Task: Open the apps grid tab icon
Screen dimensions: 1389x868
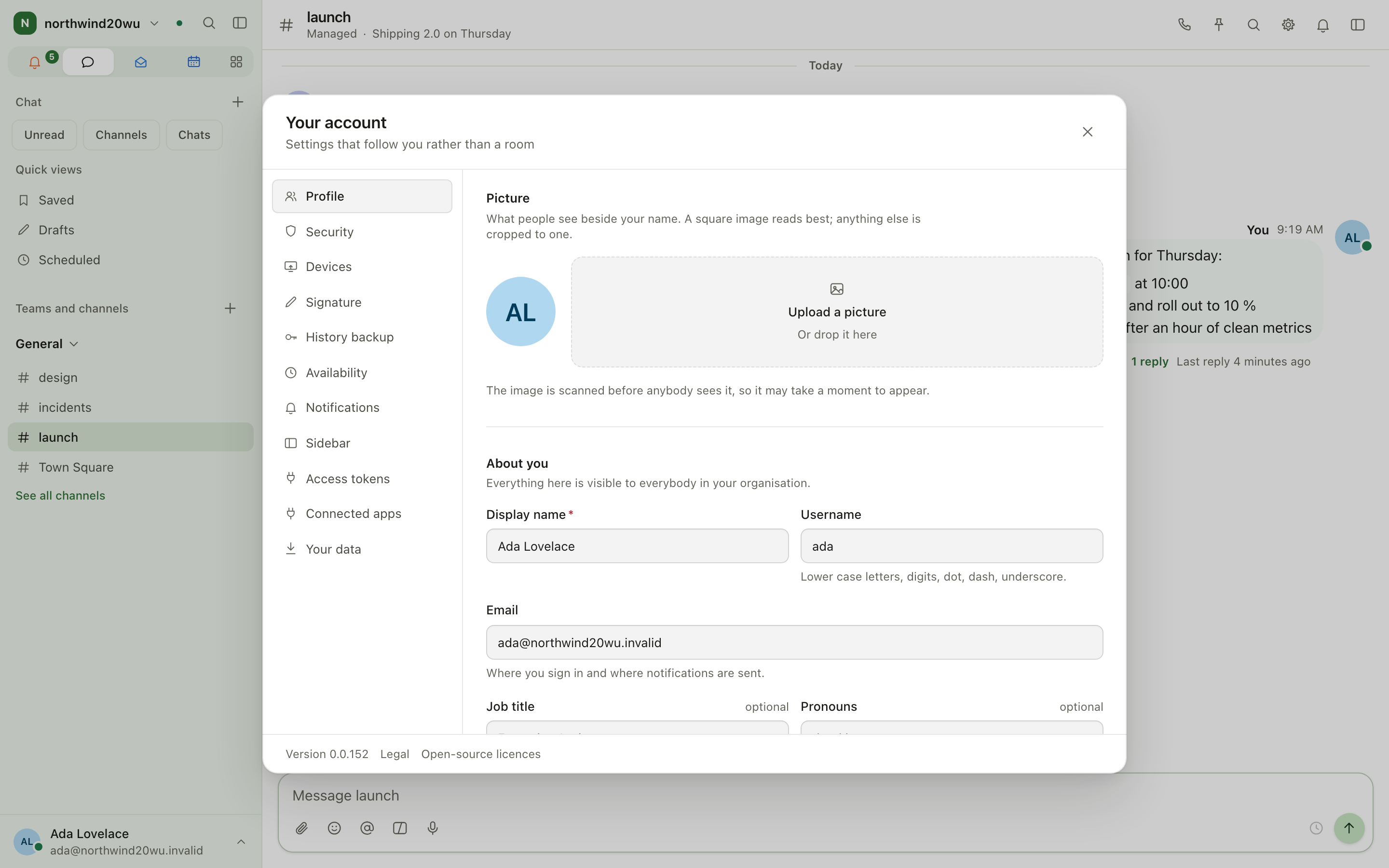Action: click(236, 62)
